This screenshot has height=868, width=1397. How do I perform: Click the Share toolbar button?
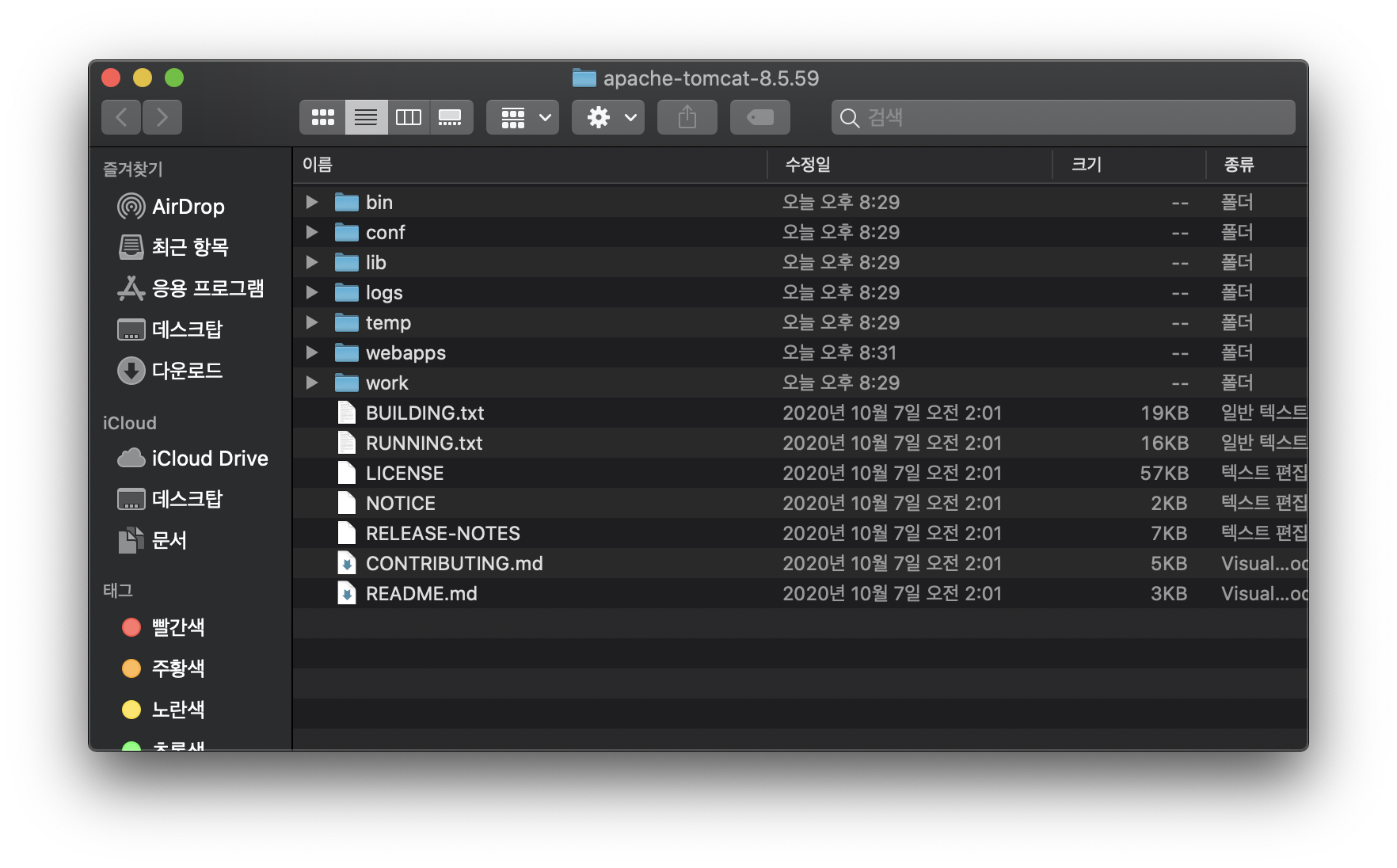[x=687, y=117]
